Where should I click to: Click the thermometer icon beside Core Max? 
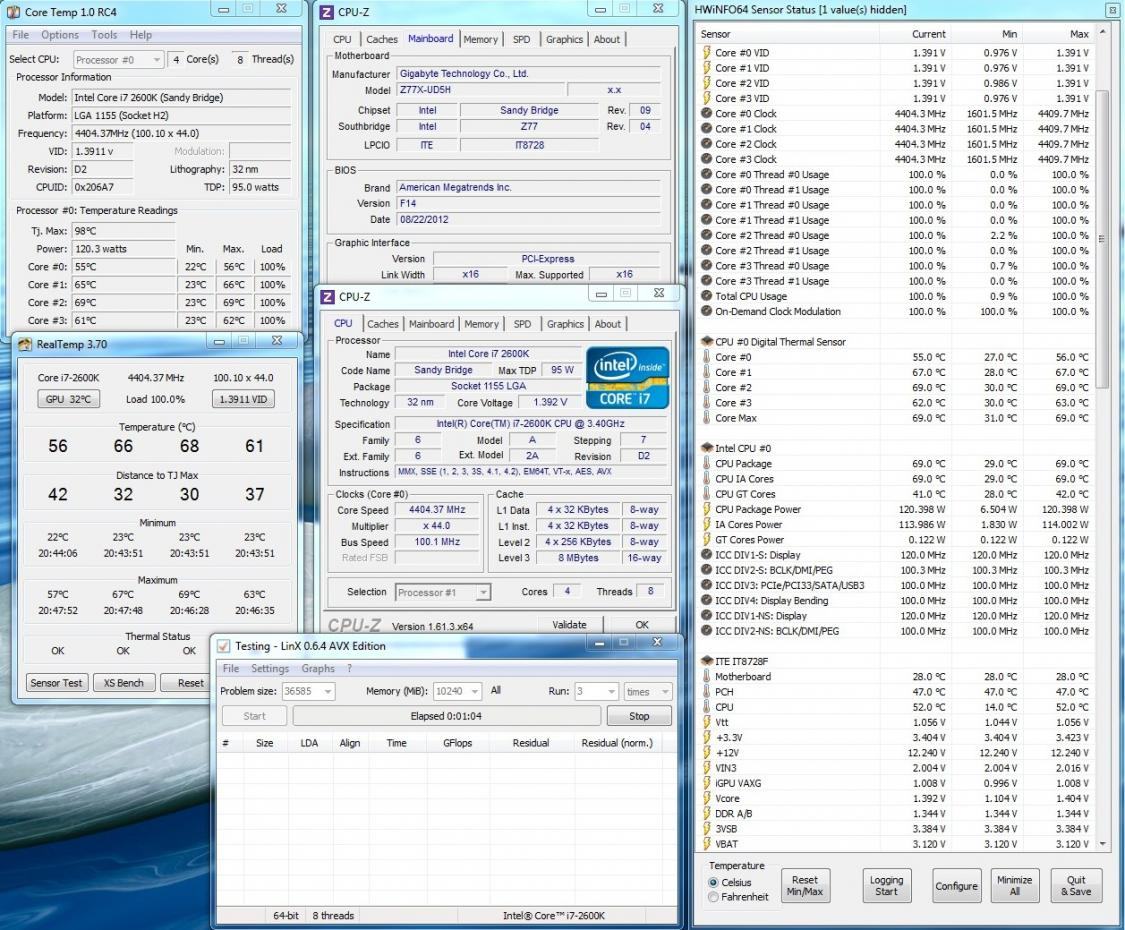click(x=707, y=418)
